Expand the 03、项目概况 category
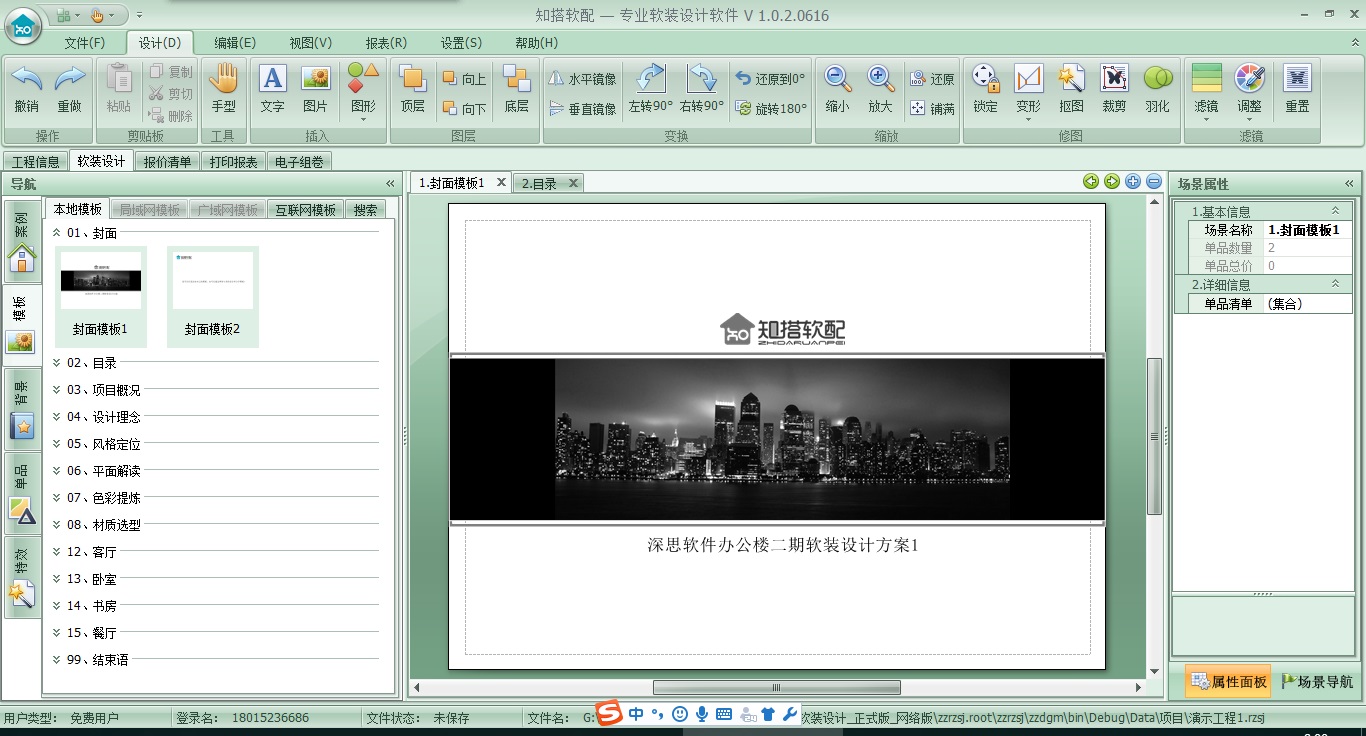 (57, 390)
